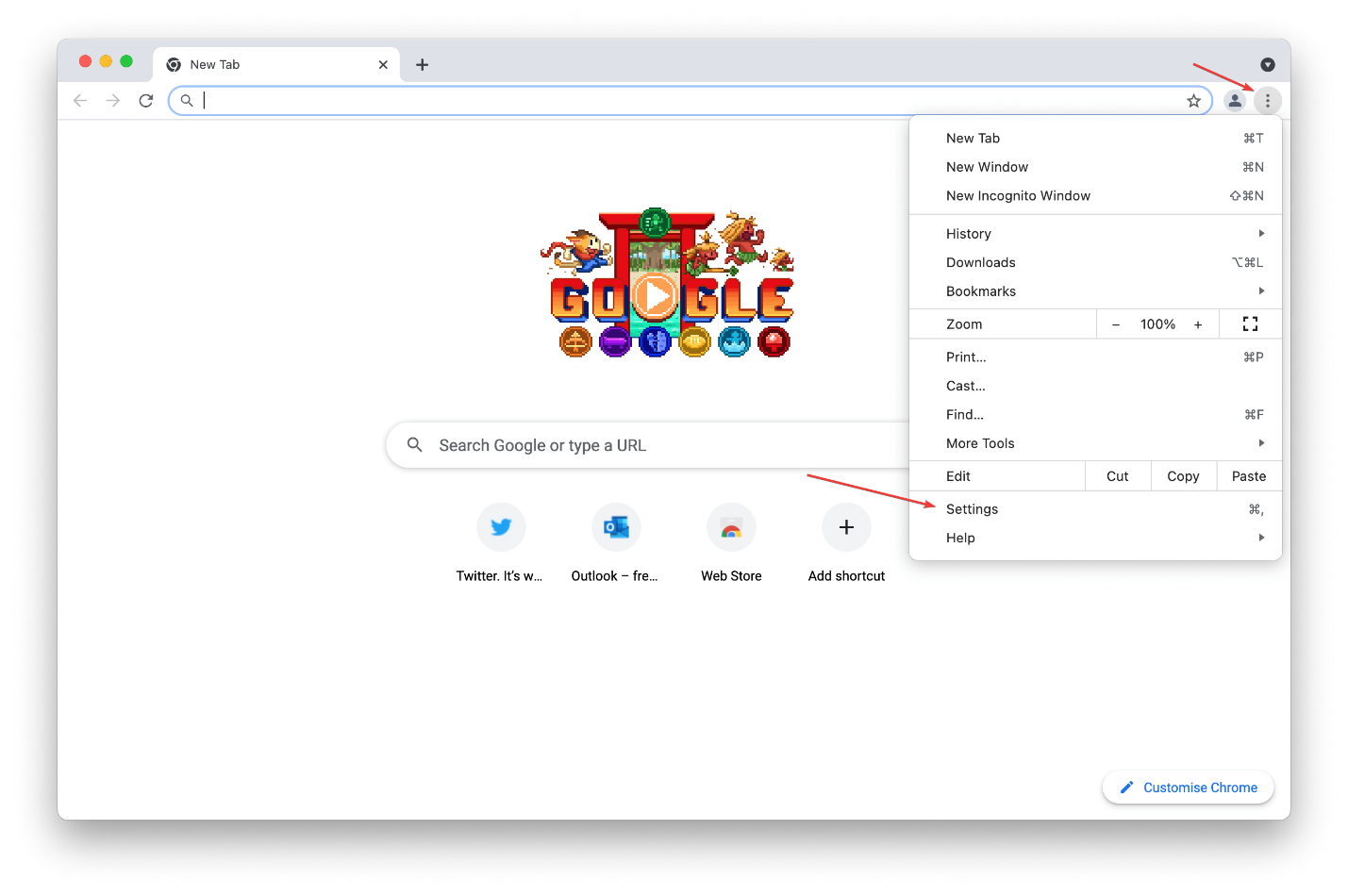Click the full screen zoom icon
This screenshot has height=896, width=1348.
1250,324
